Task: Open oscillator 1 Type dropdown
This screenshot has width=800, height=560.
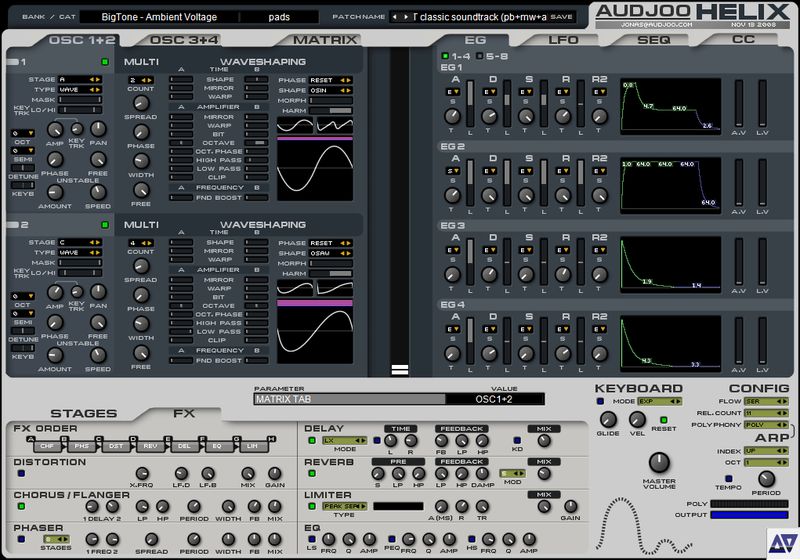Action: pos(79,89)
